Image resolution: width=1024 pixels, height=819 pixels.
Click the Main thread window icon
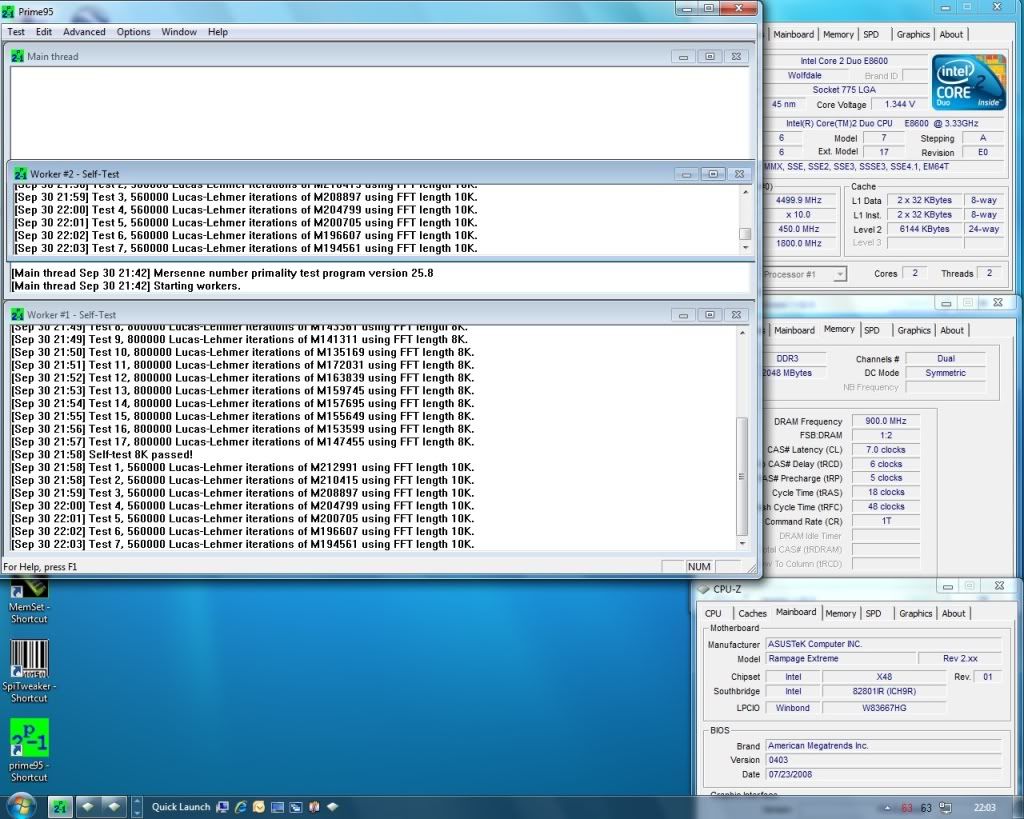pos(18,57)
